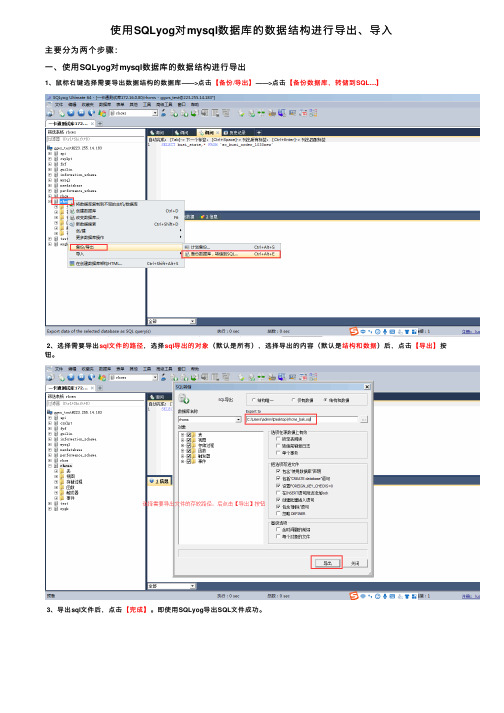The height and width of the screenshot is (713, 504).
Task: Choose the Ctrl+D create database menu item
Action: [125, 211]
